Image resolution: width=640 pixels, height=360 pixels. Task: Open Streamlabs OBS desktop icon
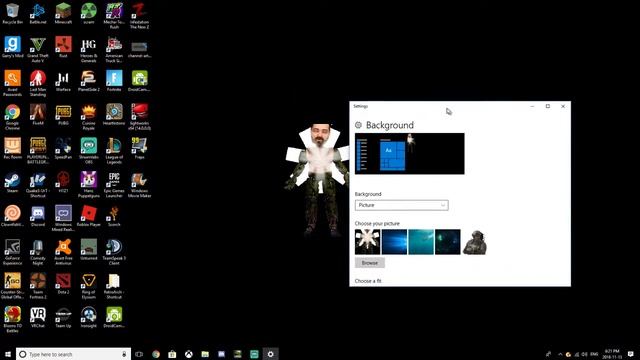pyautogui.click(x=89, y=151)
